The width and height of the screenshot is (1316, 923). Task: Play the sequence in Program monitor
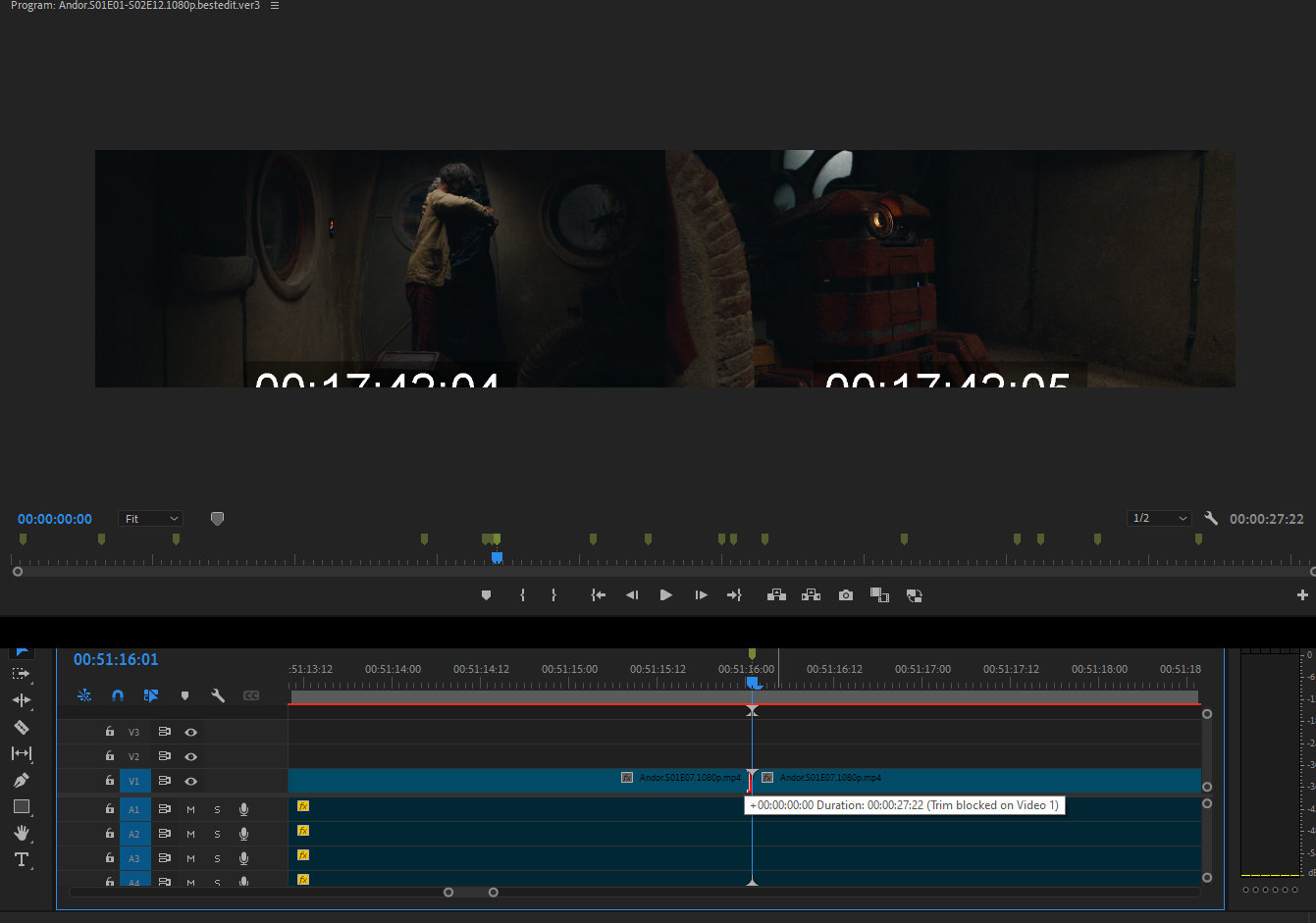coord(666,595)
